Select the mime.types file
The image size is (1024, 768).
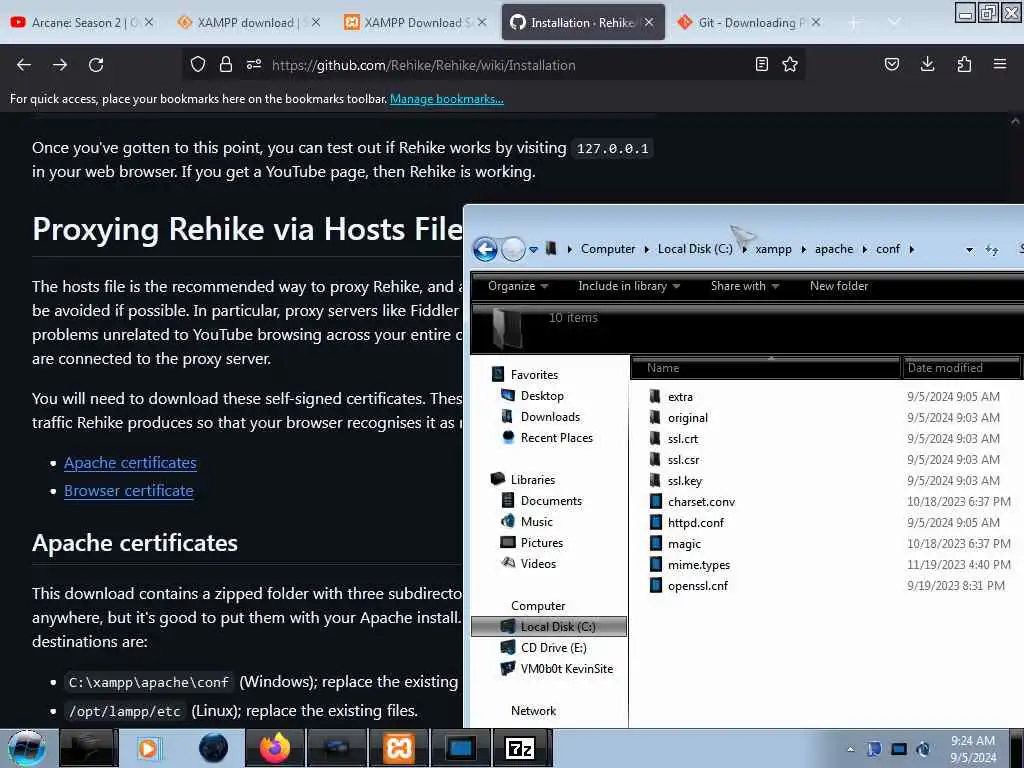(x=699, y=565)
